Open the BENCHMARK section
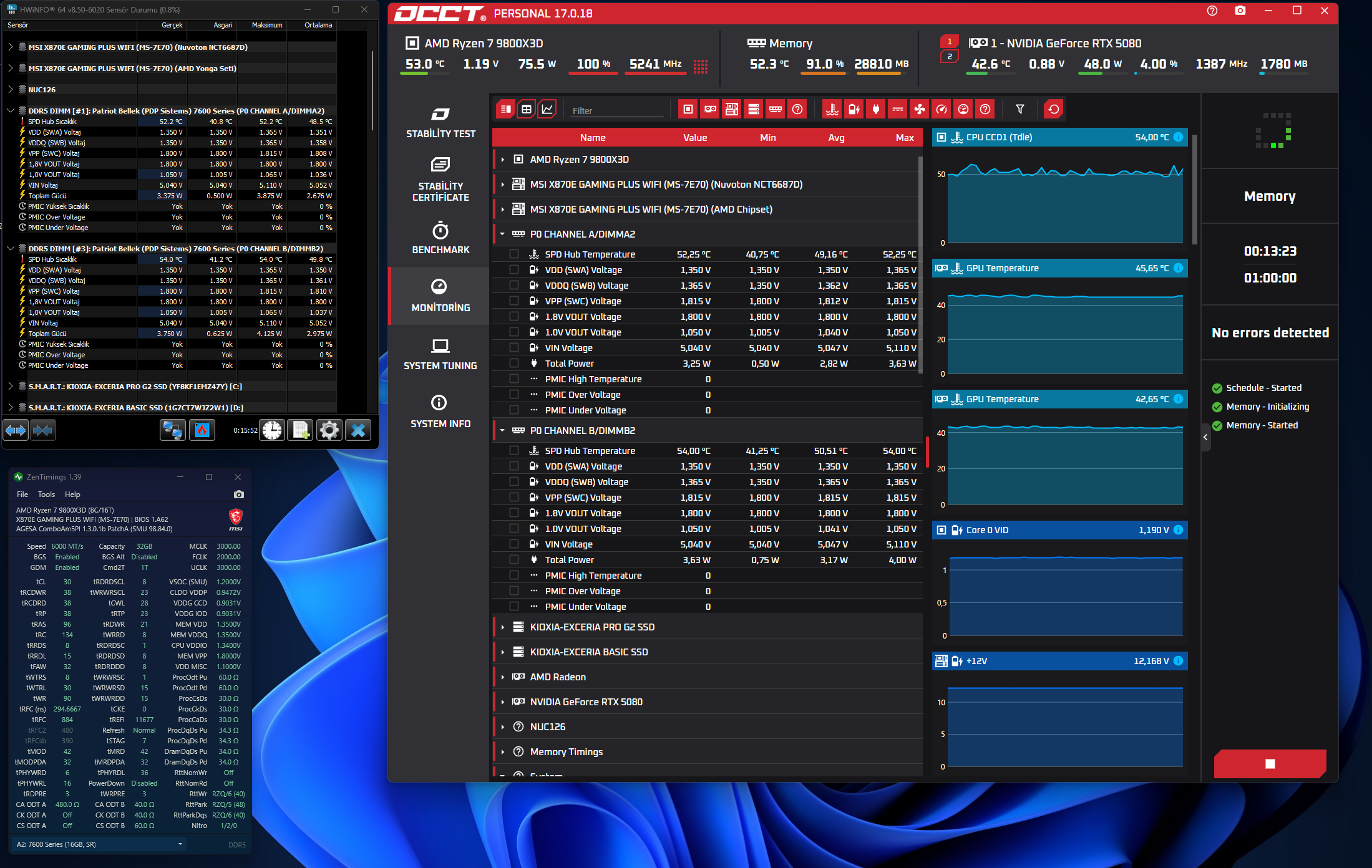 tap(440, 238)
